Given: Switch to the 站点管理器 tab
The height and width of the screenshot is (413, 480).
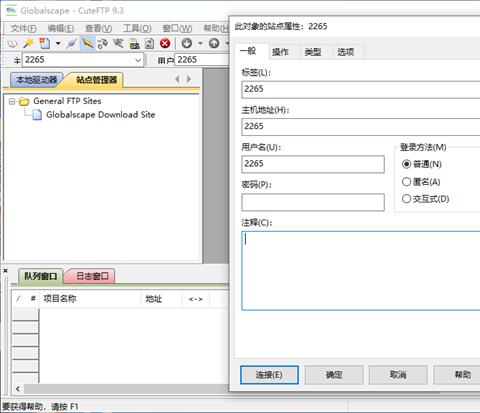Looking at the screenshot, I should (x=96, y=80).
